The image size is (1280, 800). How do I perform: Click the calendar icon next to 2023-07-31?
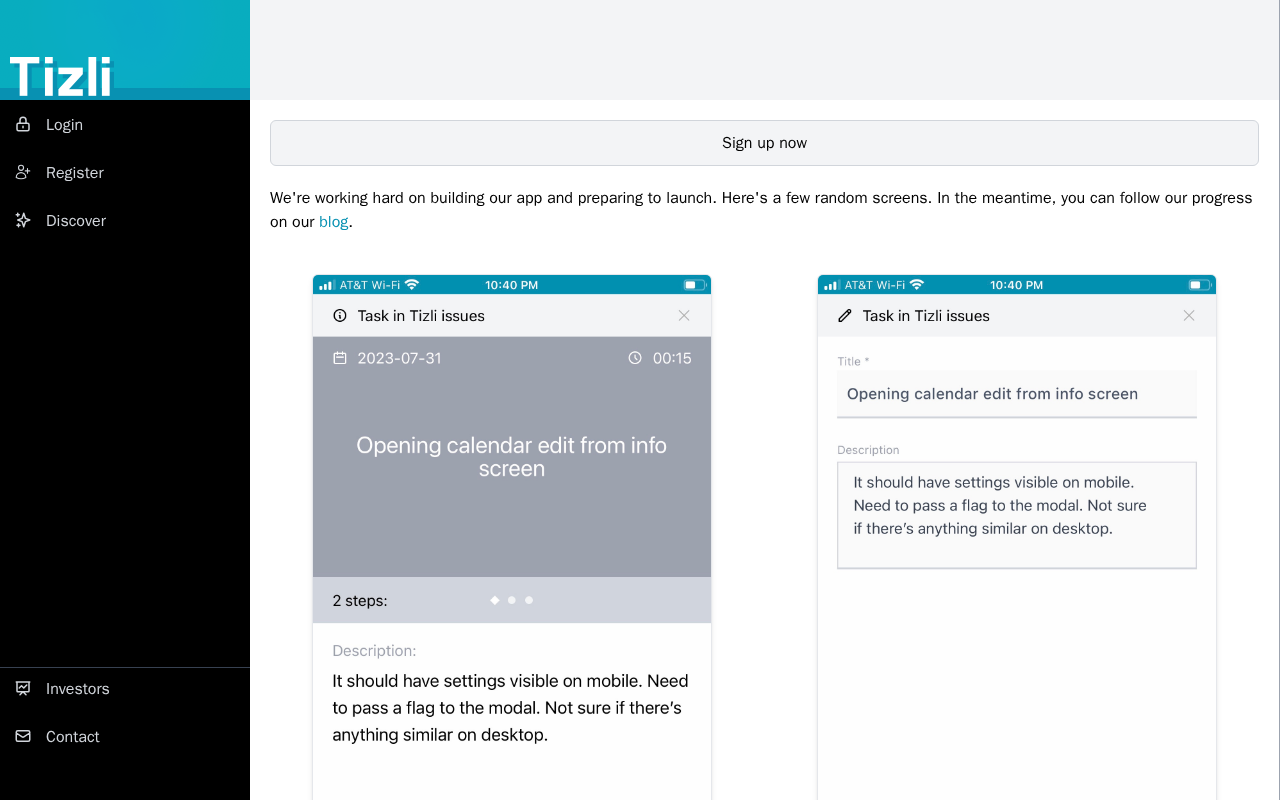(340, 358)
